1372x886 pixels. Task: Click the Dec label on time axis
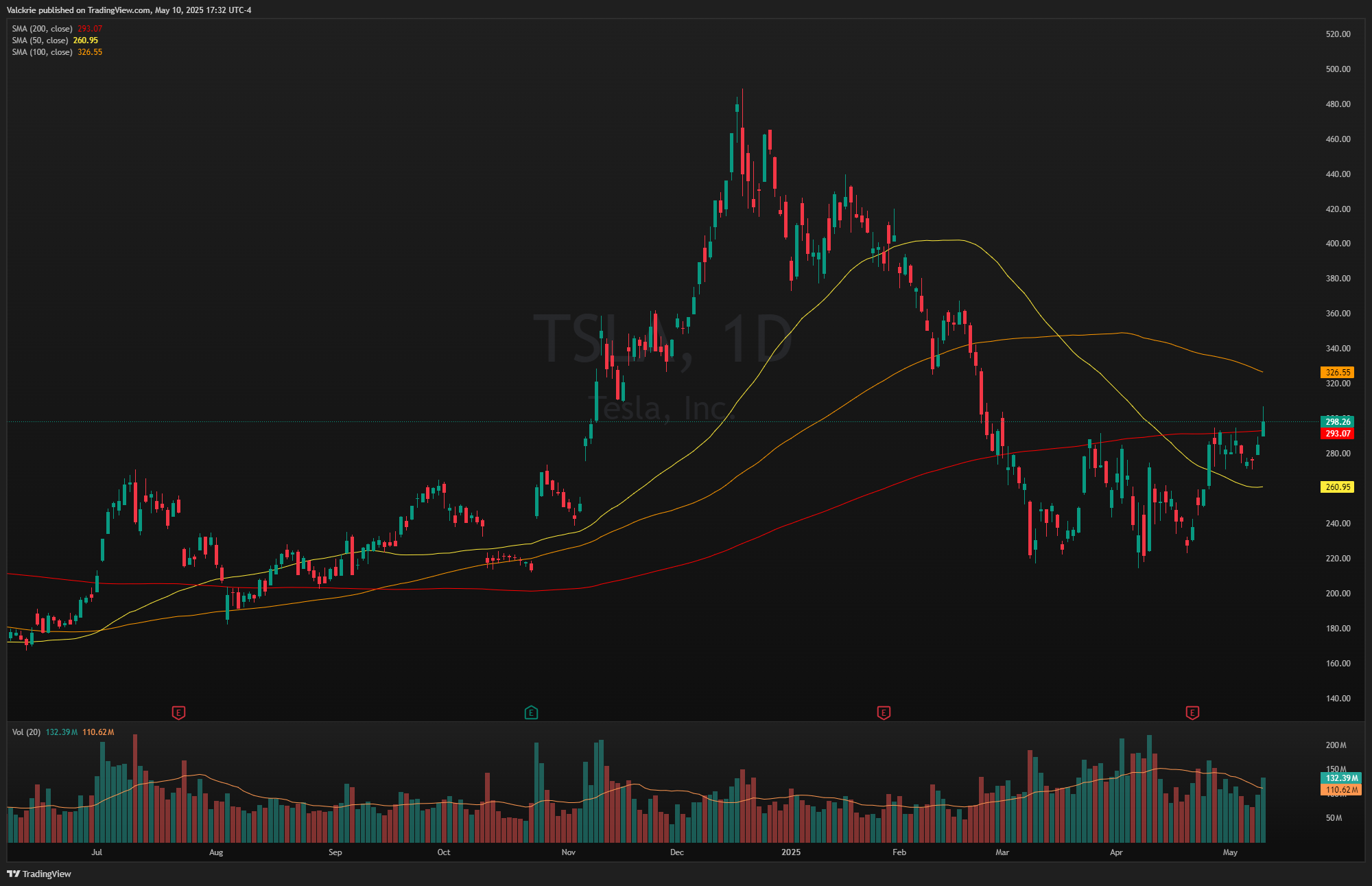coord(677,852)
